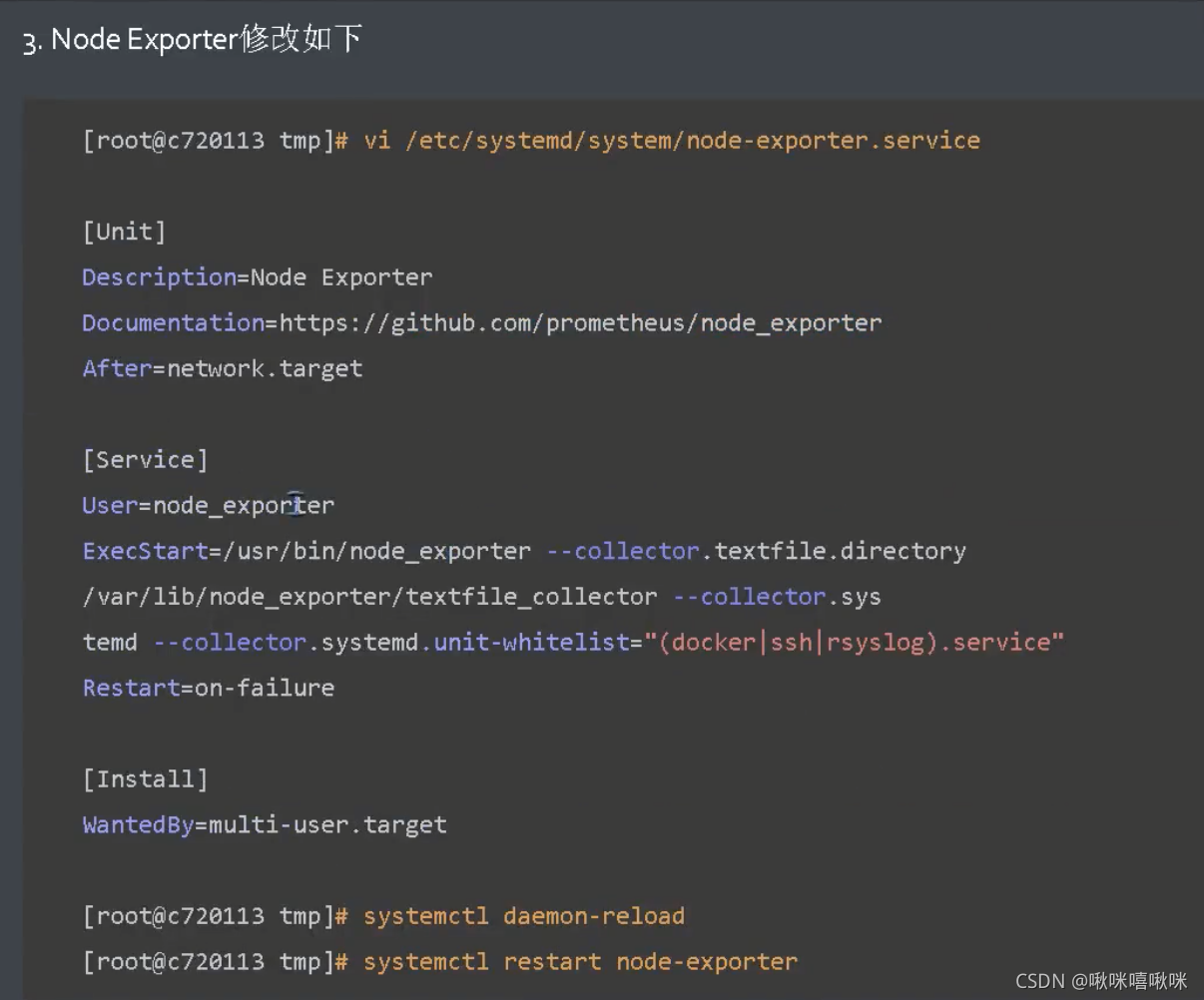1204x1000 pixels.
Task: Click the vi node-exporter.service command line
Action: (x=531, y=140)
